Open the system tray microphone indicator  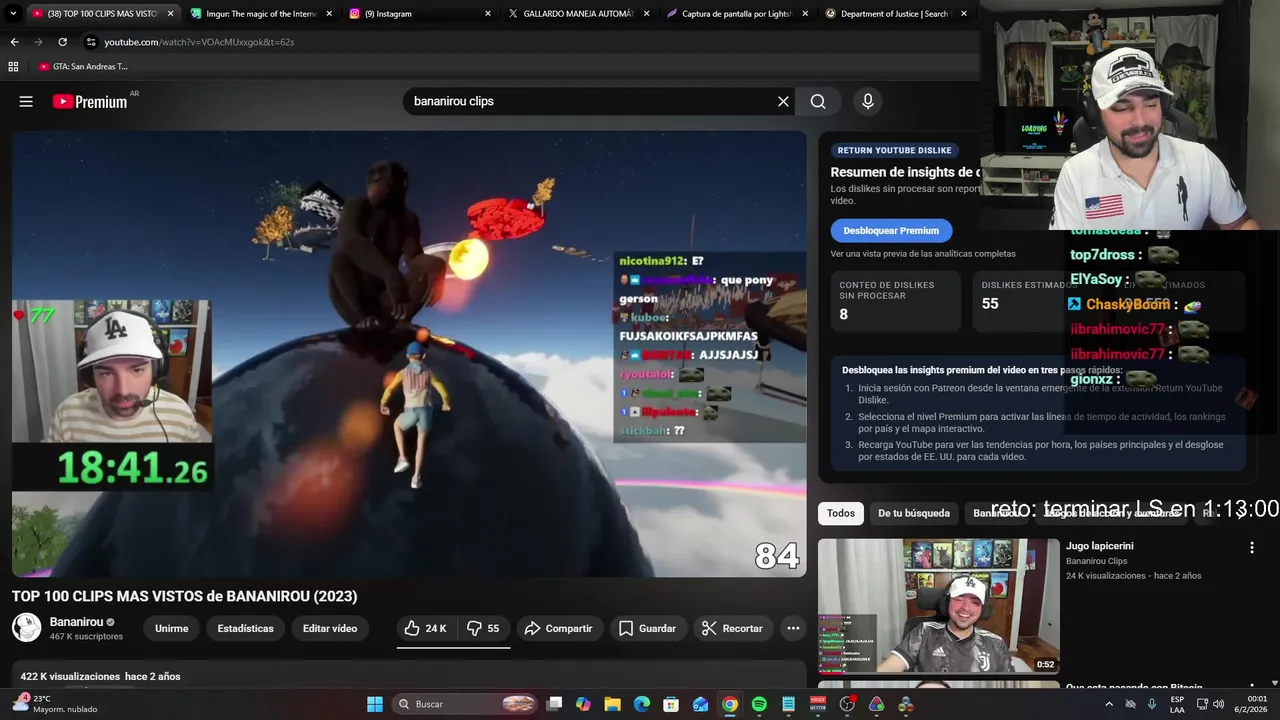1152,704
